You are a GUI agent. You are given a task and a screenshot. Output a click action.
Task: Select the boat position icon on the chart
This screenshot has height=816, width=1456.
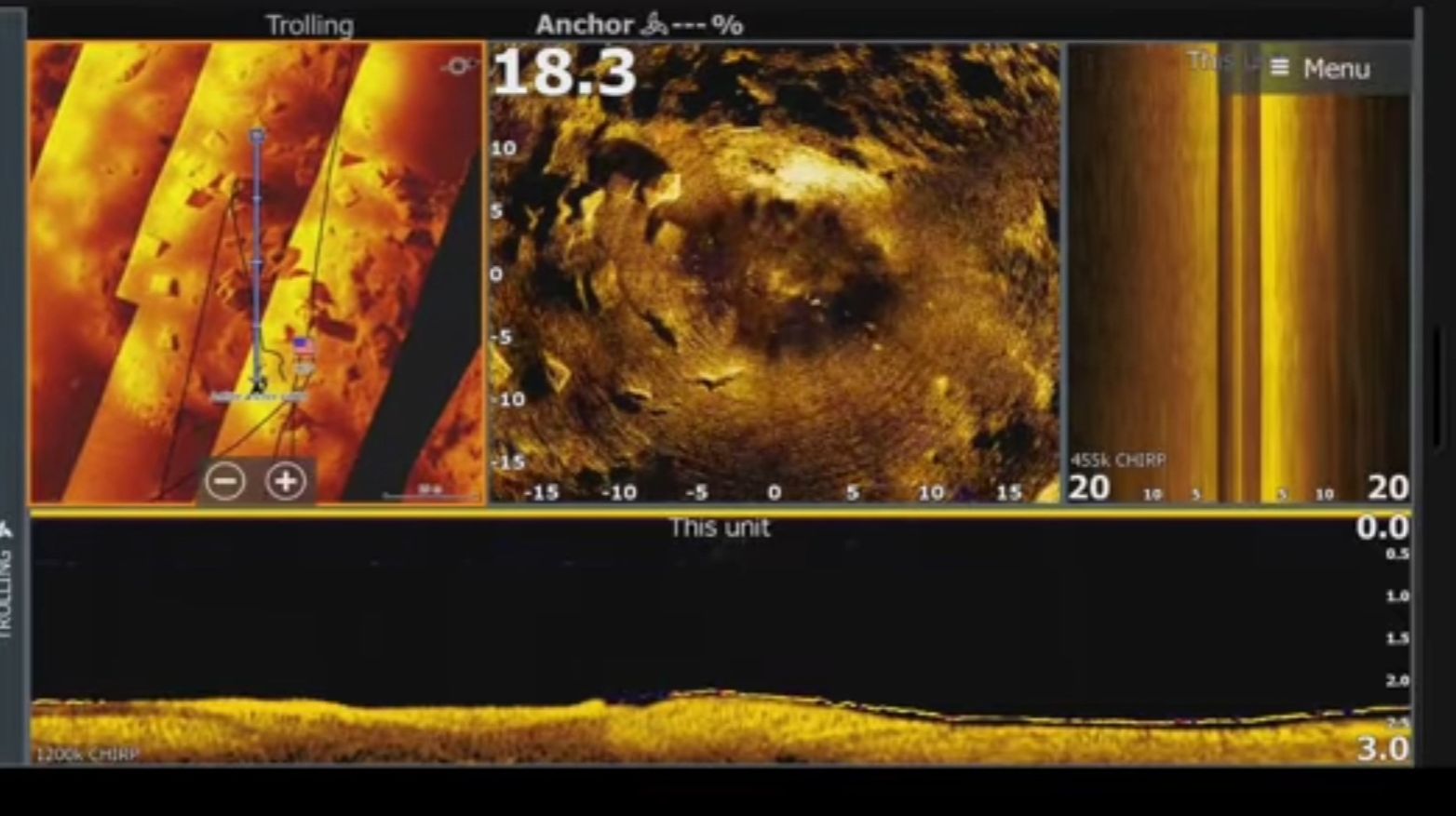click(x=258, y=382)
